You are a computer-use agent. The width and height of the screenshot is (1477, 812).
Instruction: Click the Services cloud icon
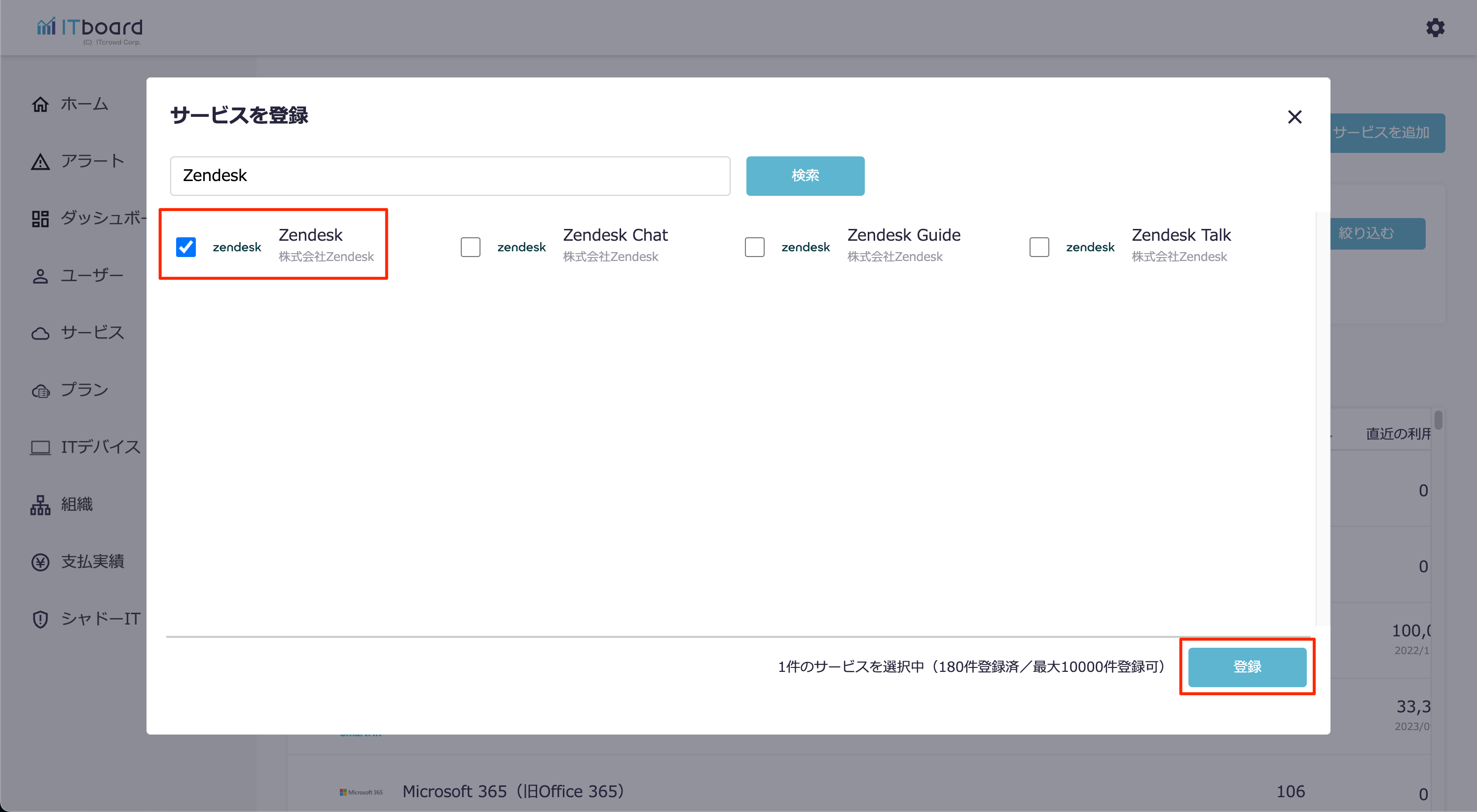pos(40,333)
